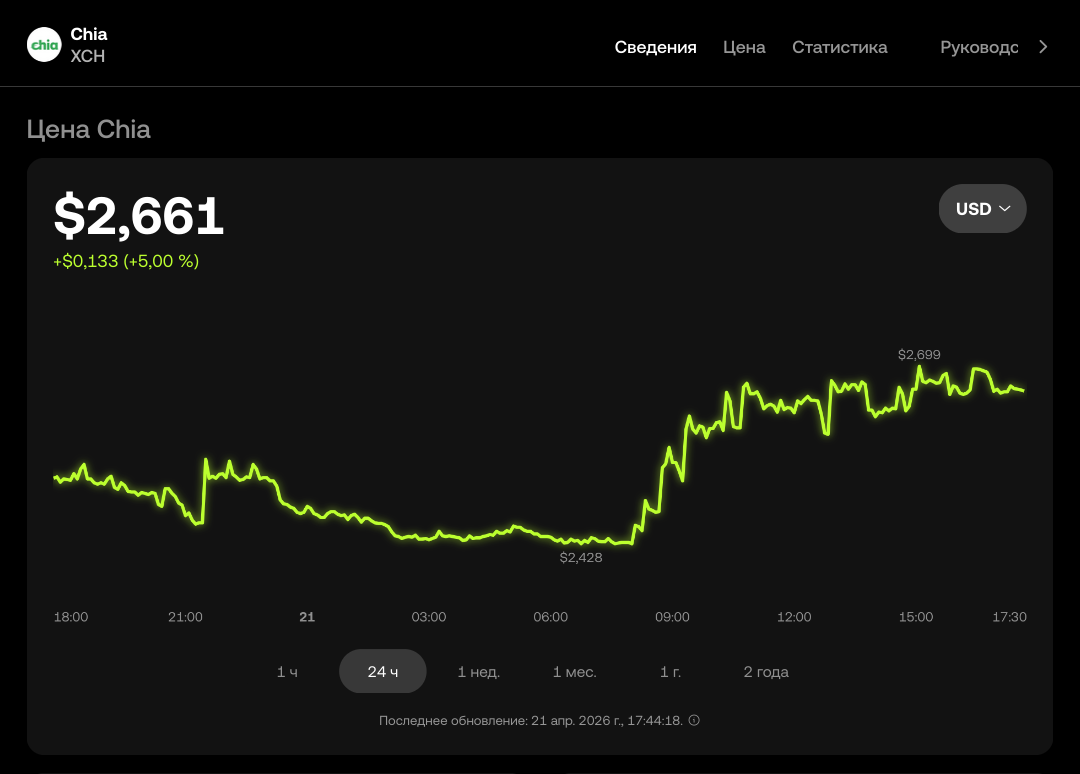Click the 12:00 axis label

(x=794, y=617)
